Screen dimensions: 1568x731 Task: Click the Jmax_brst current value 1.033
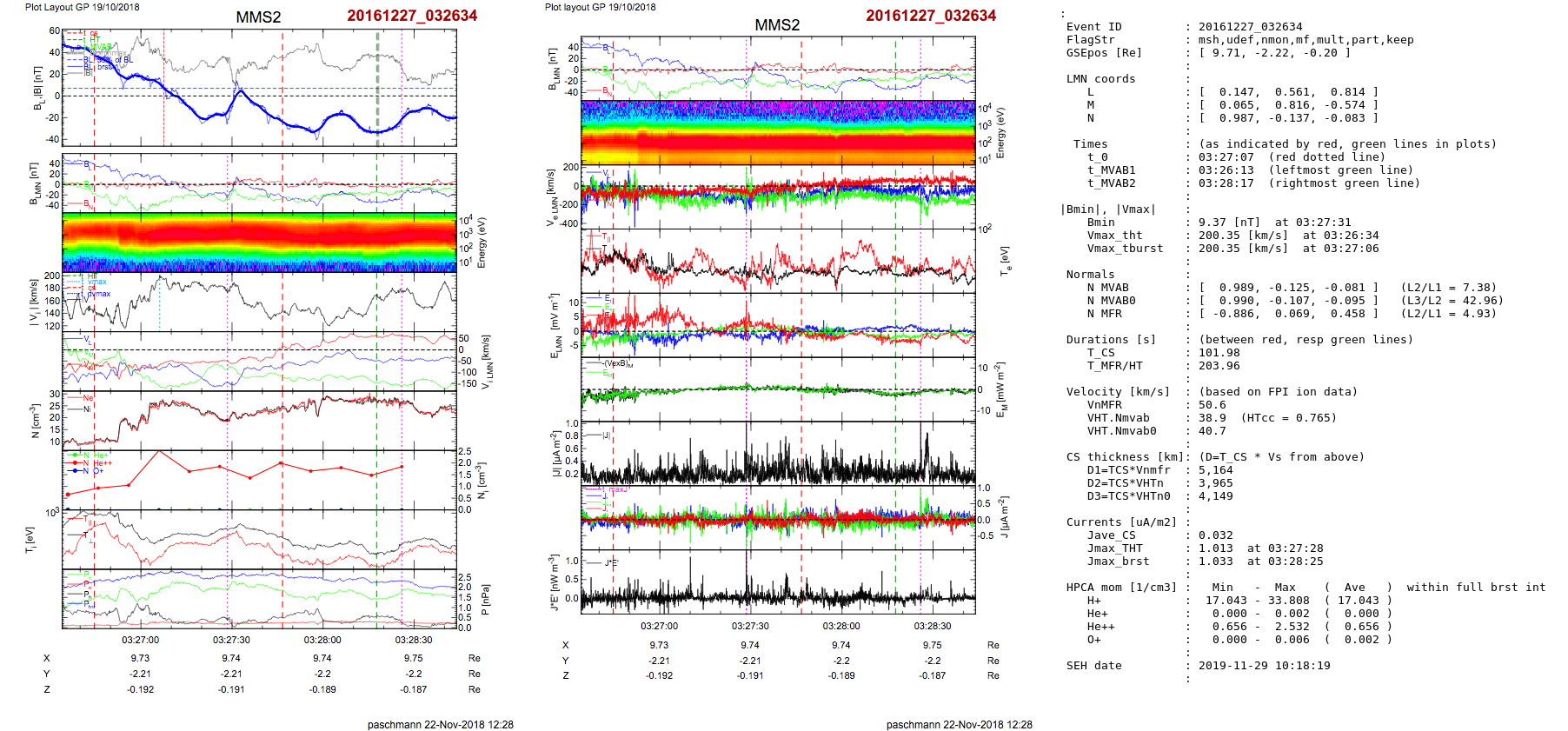(1216, 562)
